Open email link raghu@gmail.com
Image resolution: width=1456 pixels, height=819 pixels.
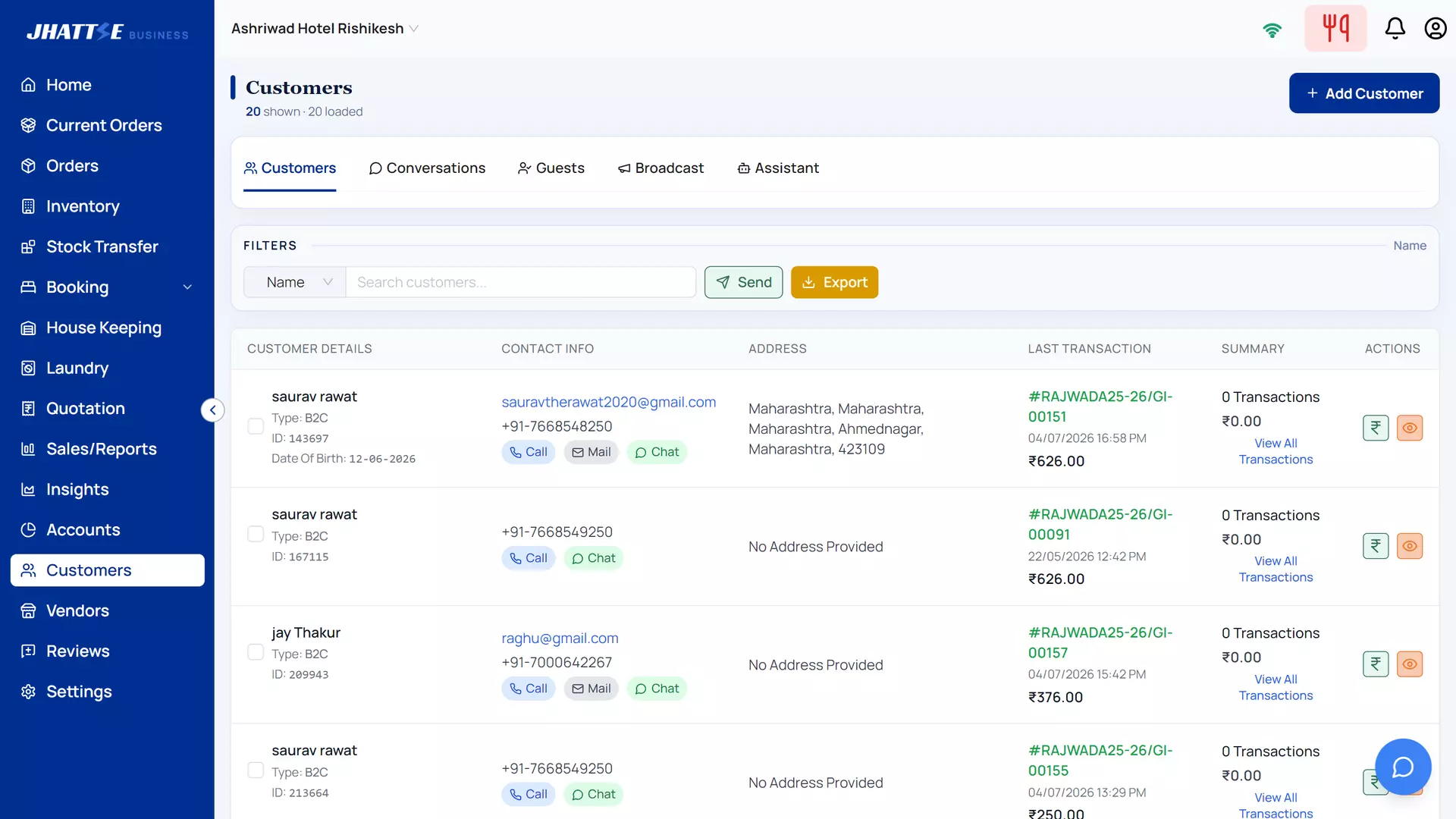[x=560, y=639]
